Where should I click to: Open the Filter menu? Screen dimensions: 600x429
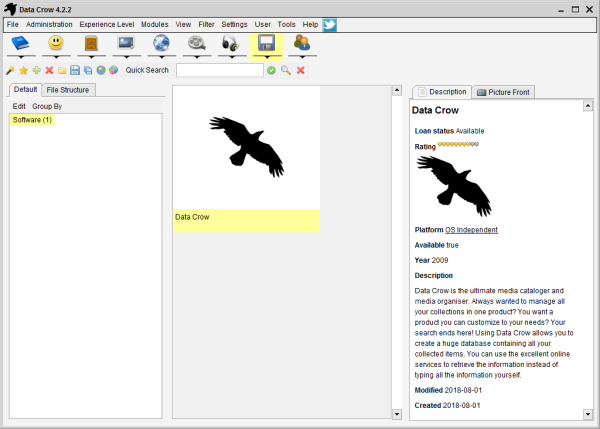206,24
